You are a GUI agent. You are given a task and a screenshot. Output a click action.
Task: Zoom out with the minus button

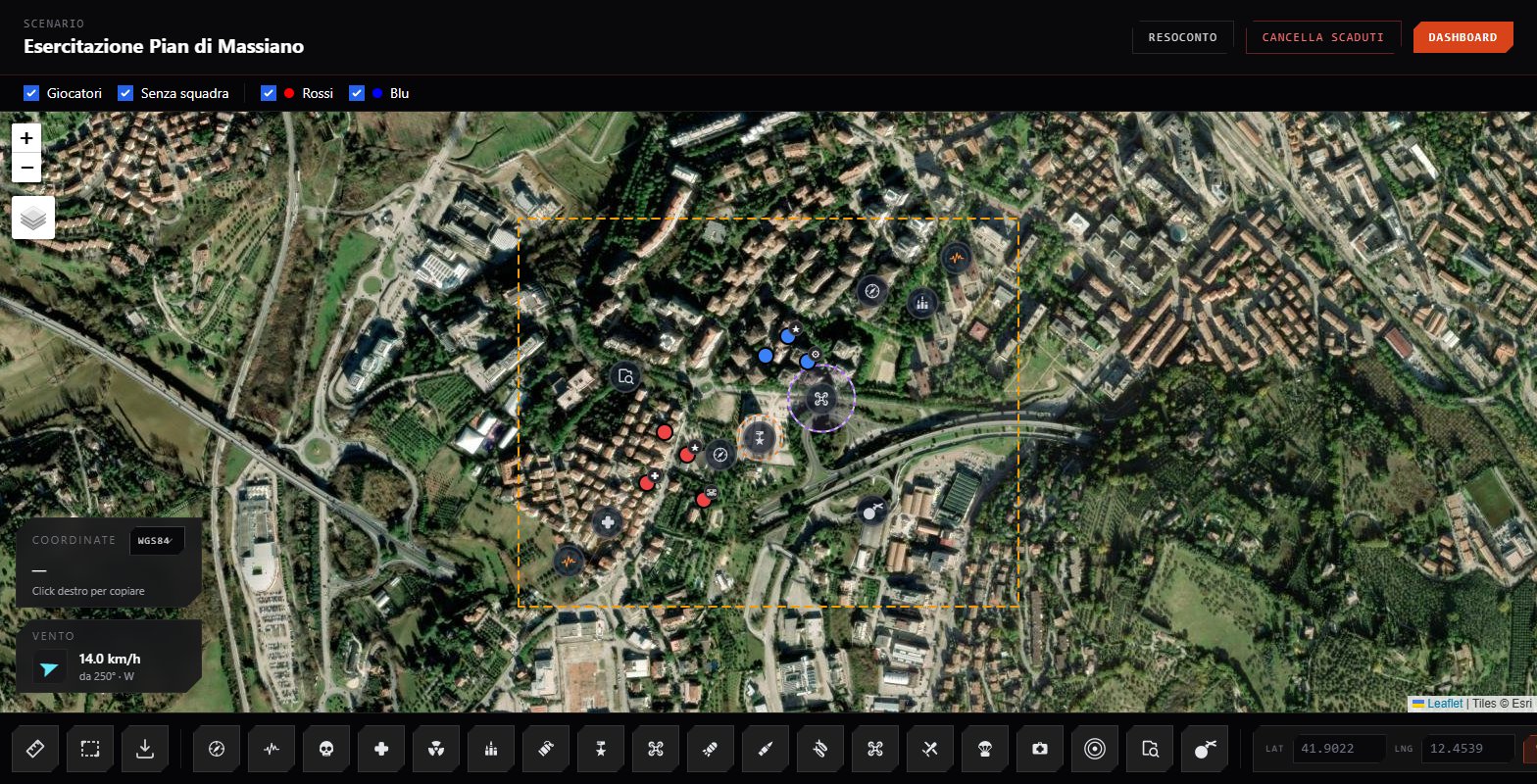[x=26, y=168]
